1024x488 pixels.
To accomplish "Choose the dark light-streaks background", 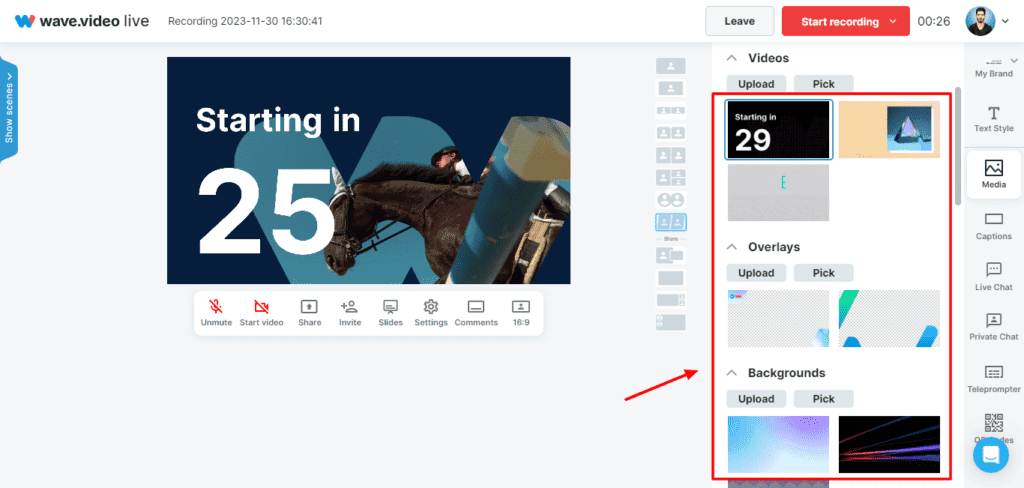I will [x=889, y=444].
